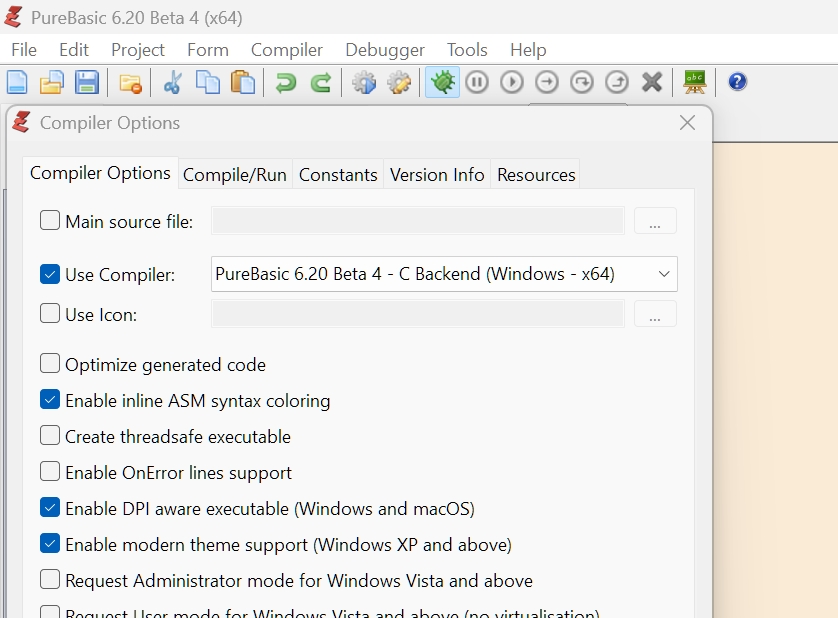Click the browse button for Main source file

[x=655, y=220]
